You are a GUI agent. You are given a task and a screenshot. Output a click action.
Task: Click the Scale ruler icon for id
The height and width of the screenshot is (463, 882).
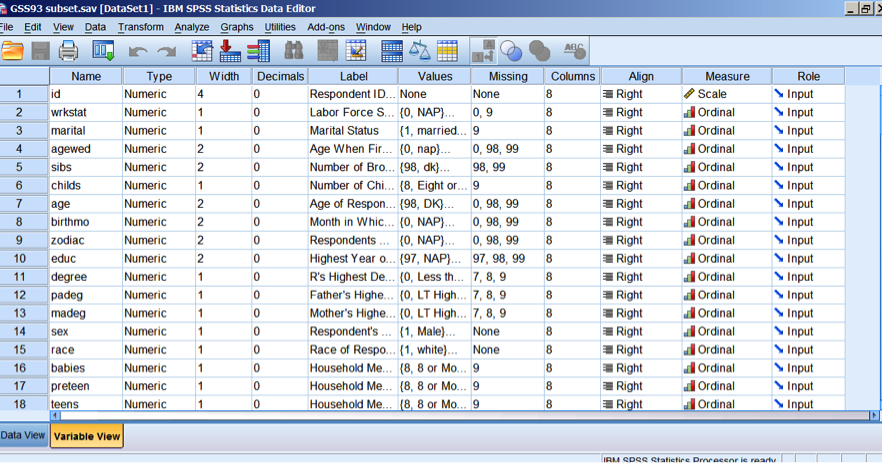click(689, 94)
